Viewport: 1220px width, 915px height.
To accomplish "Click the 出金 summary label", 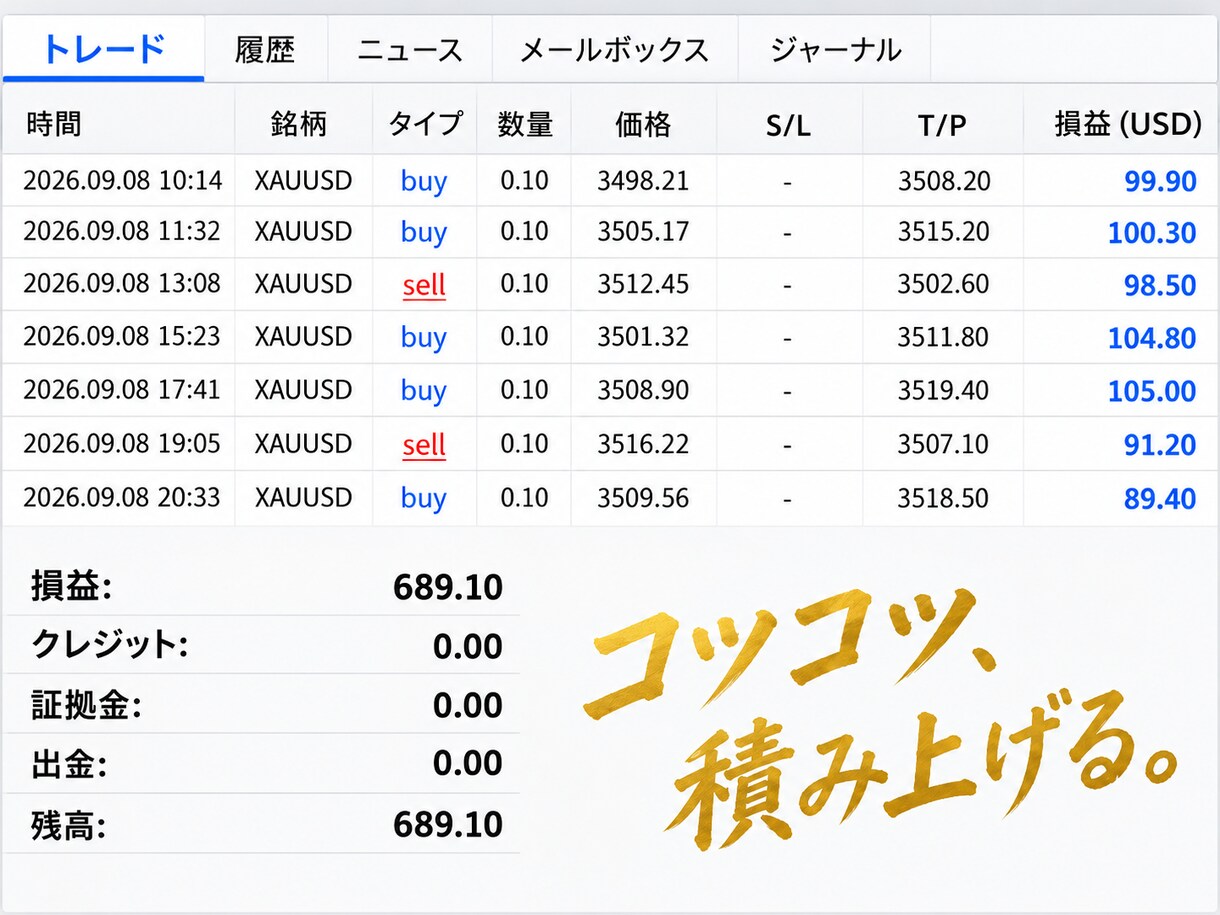I will click(x=69, y=765).
